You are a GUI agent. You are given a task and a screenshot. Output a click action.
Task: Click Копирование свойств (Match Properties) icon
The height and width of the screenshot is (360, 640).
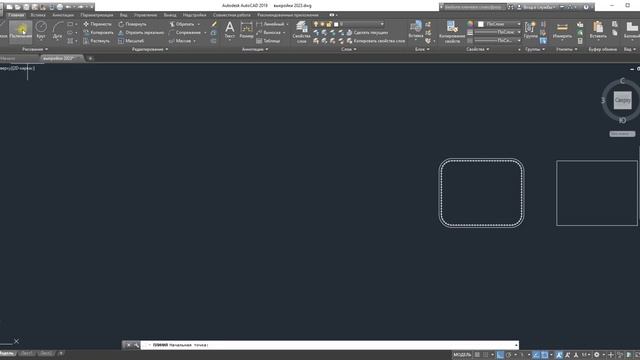pyautogui.click(x=452, y=32)
